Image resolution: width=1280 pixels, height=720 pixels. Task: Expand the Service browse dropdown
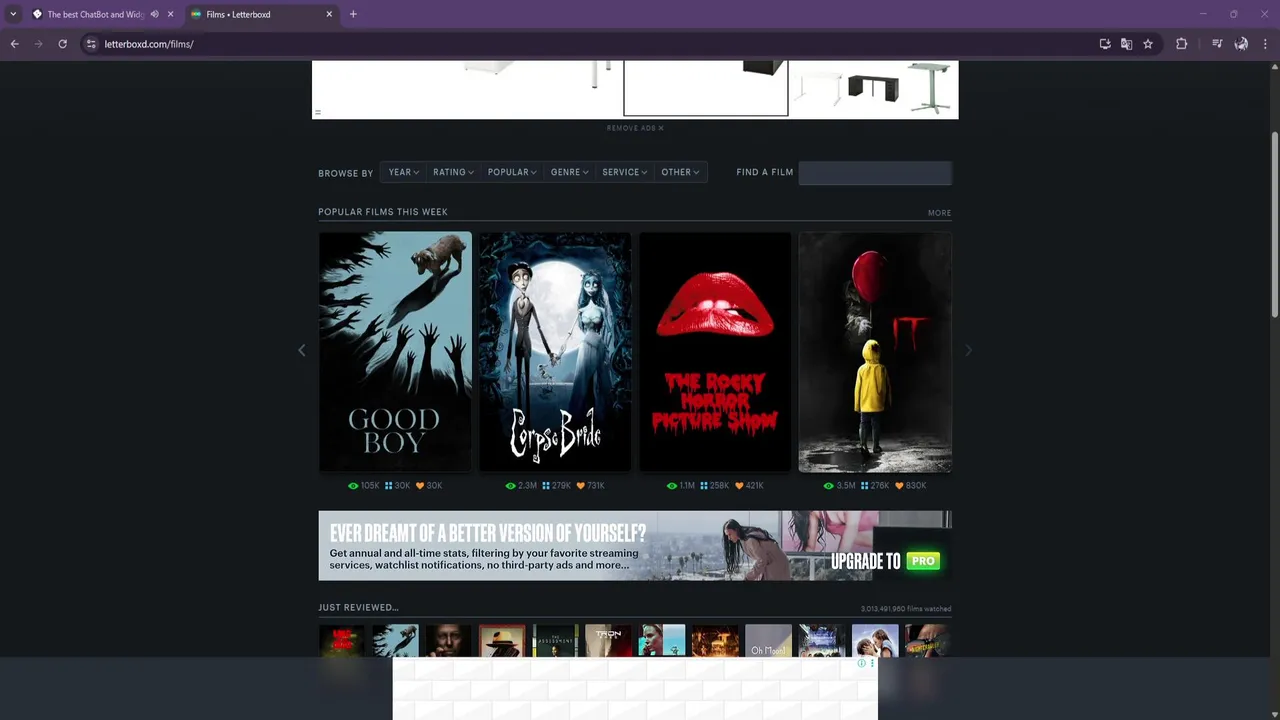pos(624,172)
